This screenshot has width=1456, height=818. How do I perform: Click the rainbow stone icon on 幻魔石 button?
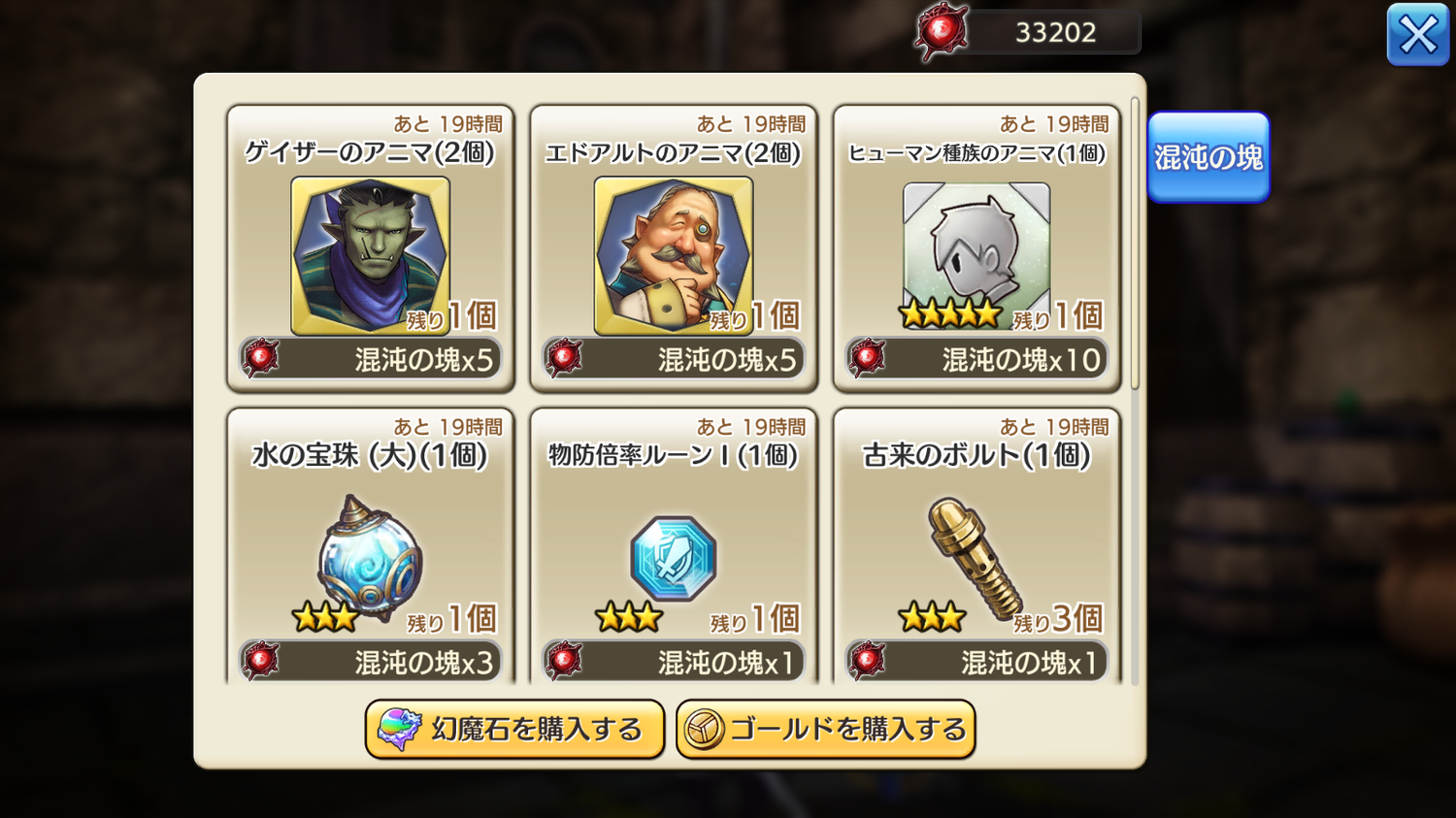[399, 729]
